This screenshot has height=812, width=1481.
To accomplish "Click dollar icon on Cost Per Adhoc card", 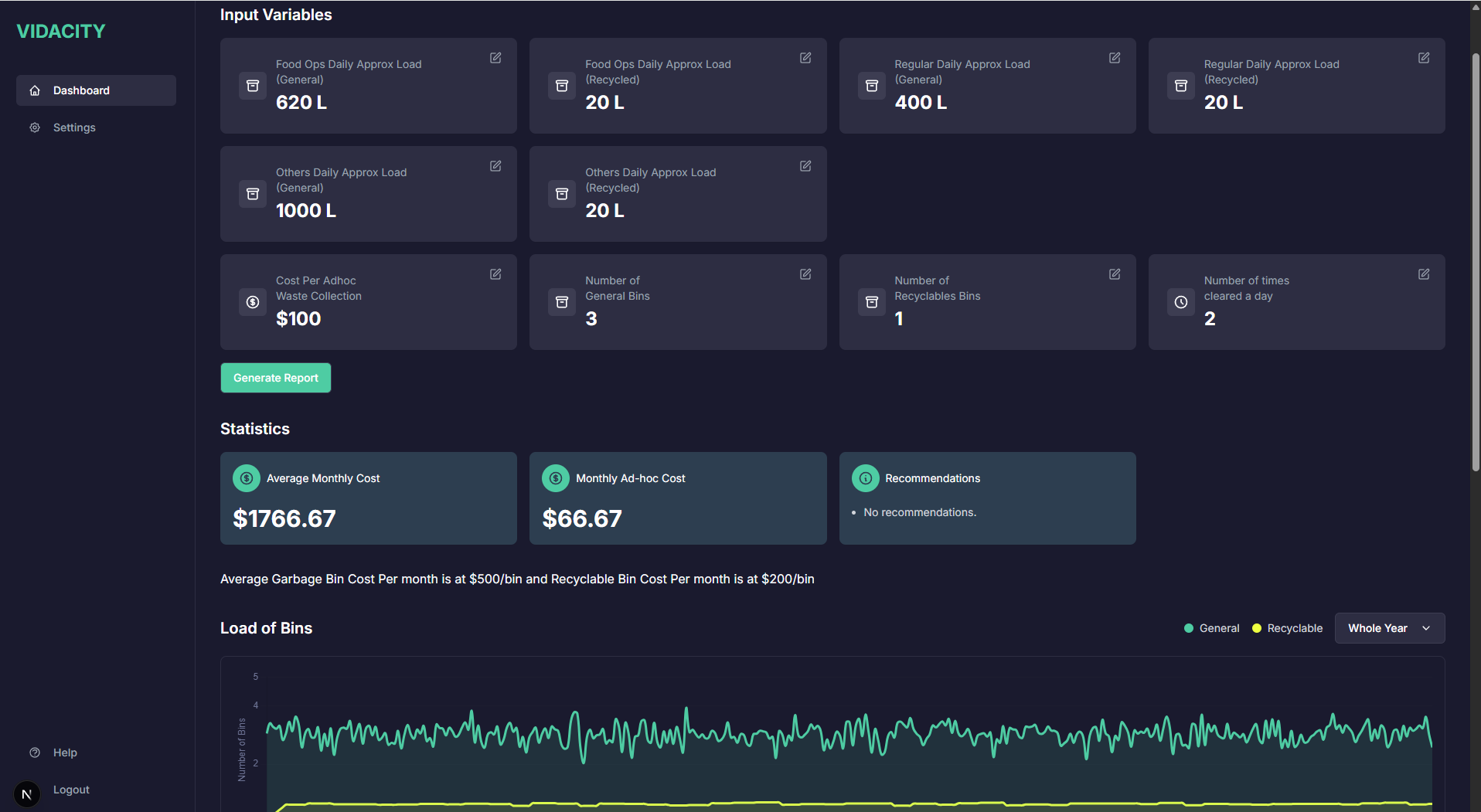I will pyautogui.click(x=253, y=302).
